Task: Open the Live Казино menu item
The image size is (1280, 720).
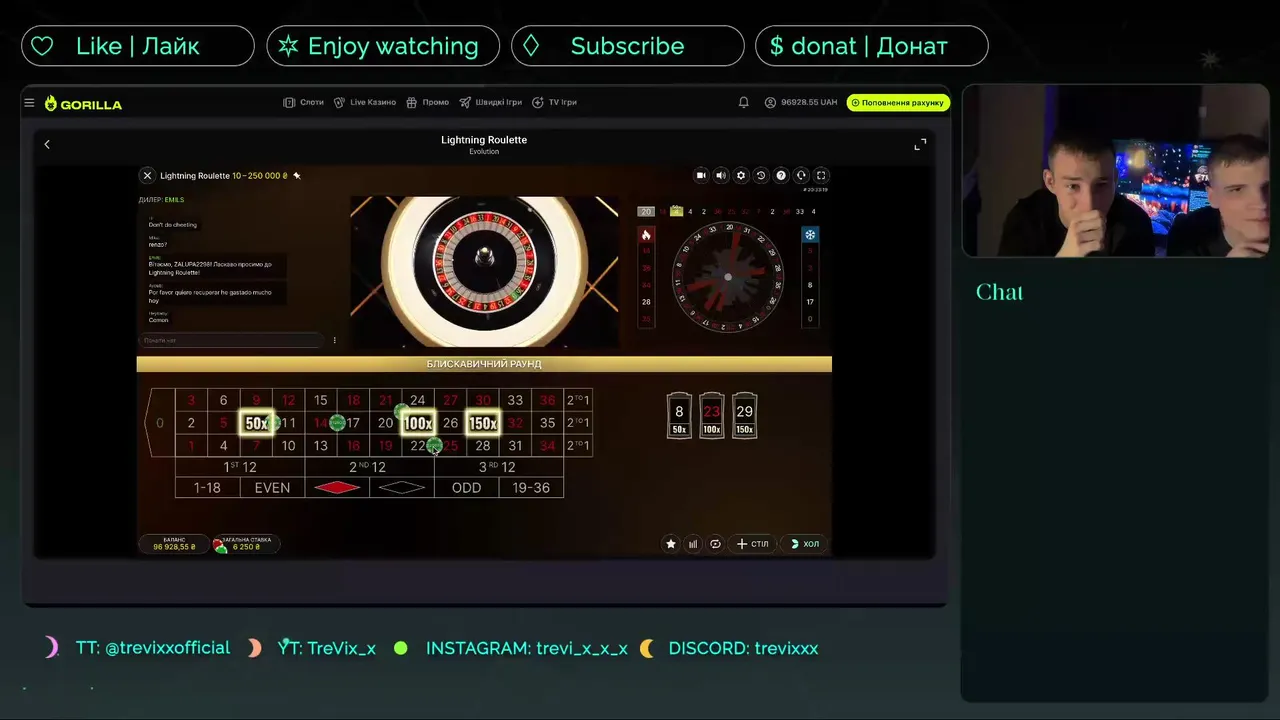Action: click(x=365, y=102)
